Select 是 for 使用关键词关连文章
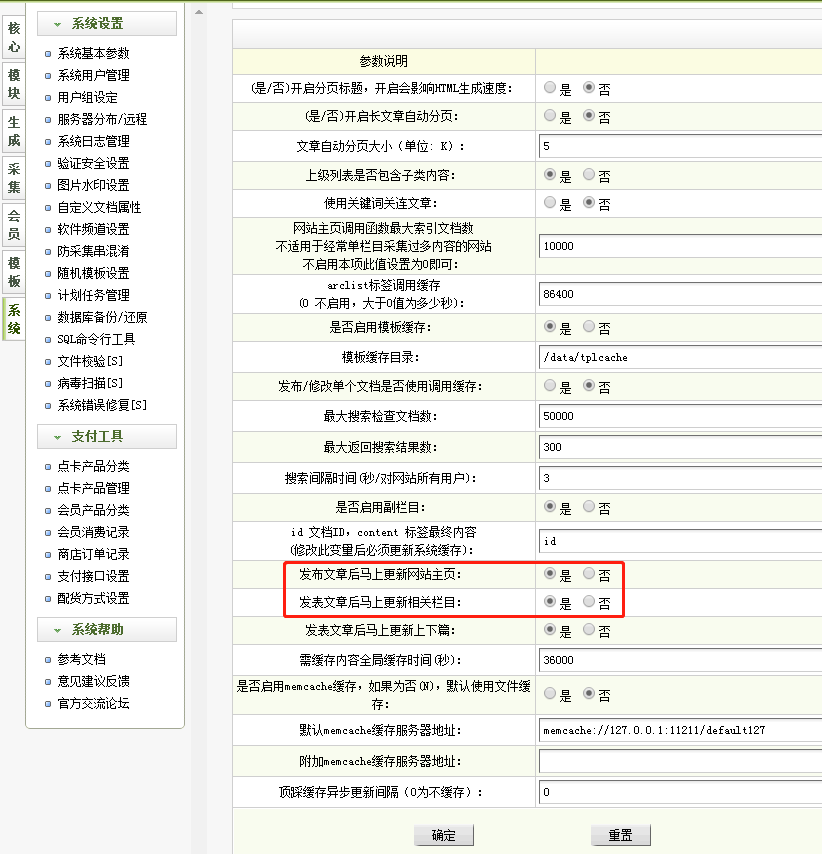 (550, 203)
